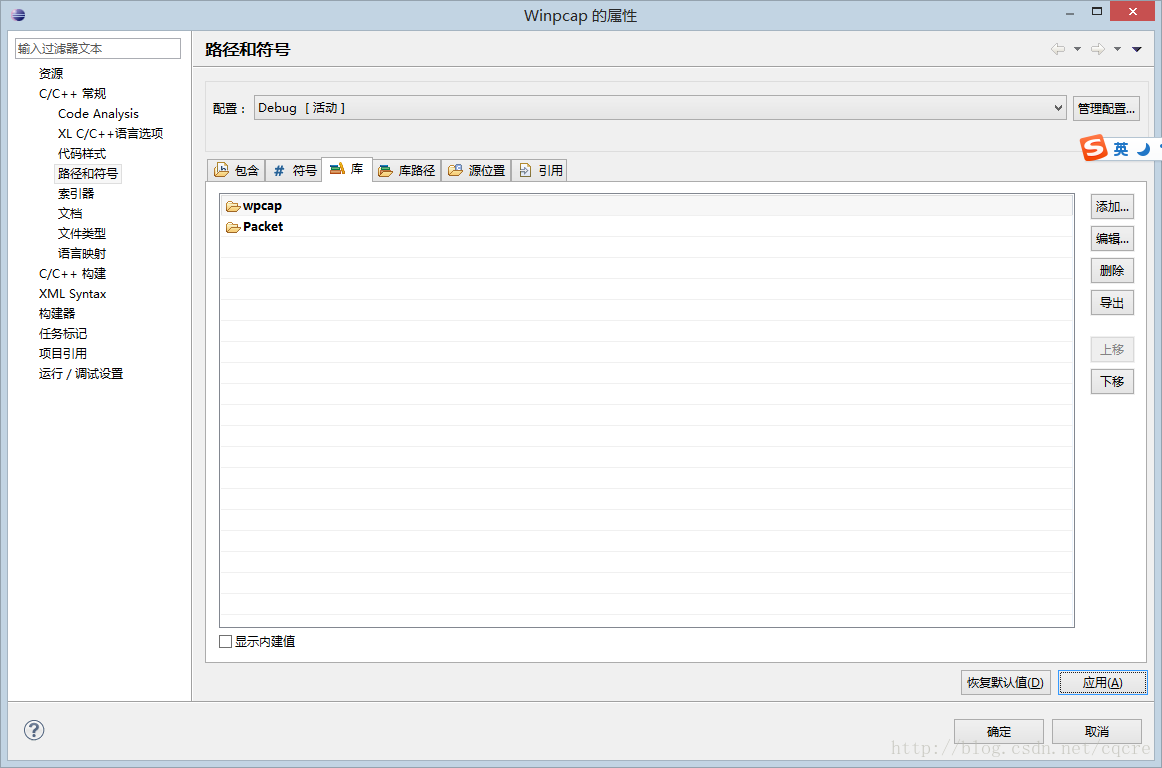Click the 编辑... button
Screen dimensions: 1162x768
pyautogui.click(x=1112, y=239)
